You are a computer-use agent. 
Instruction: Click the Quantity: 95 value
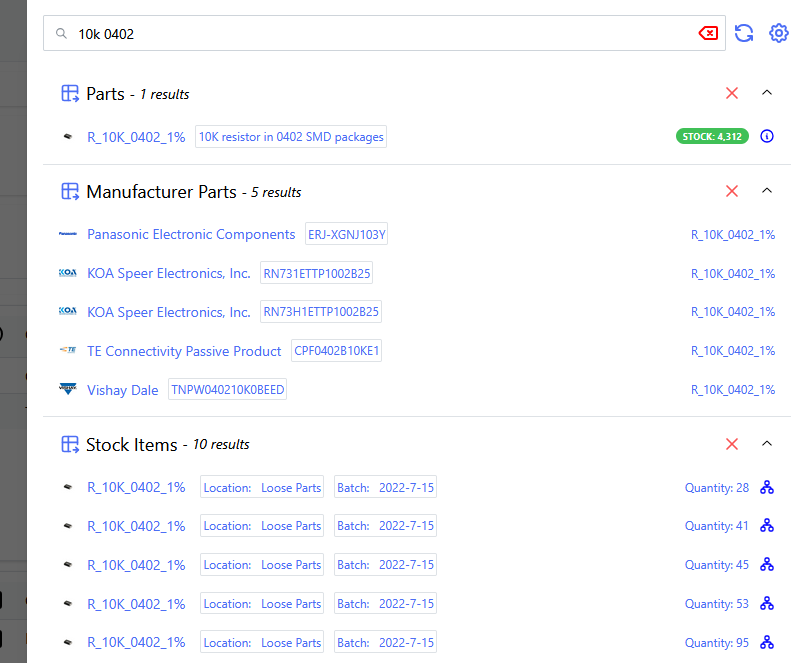[717, 643]
